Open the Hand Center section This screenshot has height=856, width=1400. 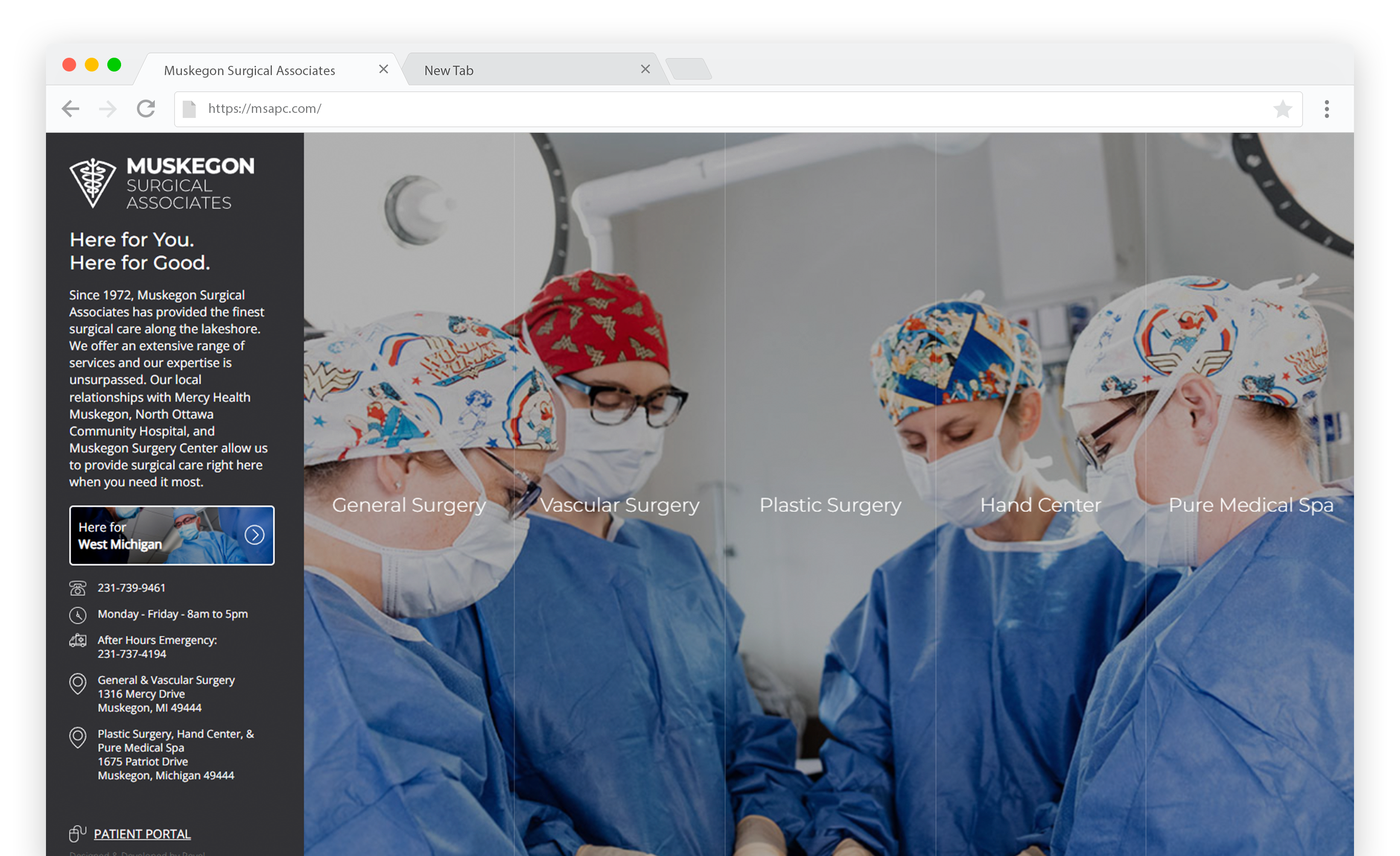1040,505
